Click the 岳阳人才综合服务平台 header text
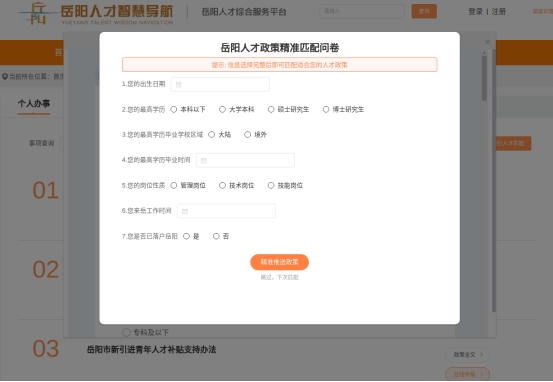 click(x=244, y=12)
